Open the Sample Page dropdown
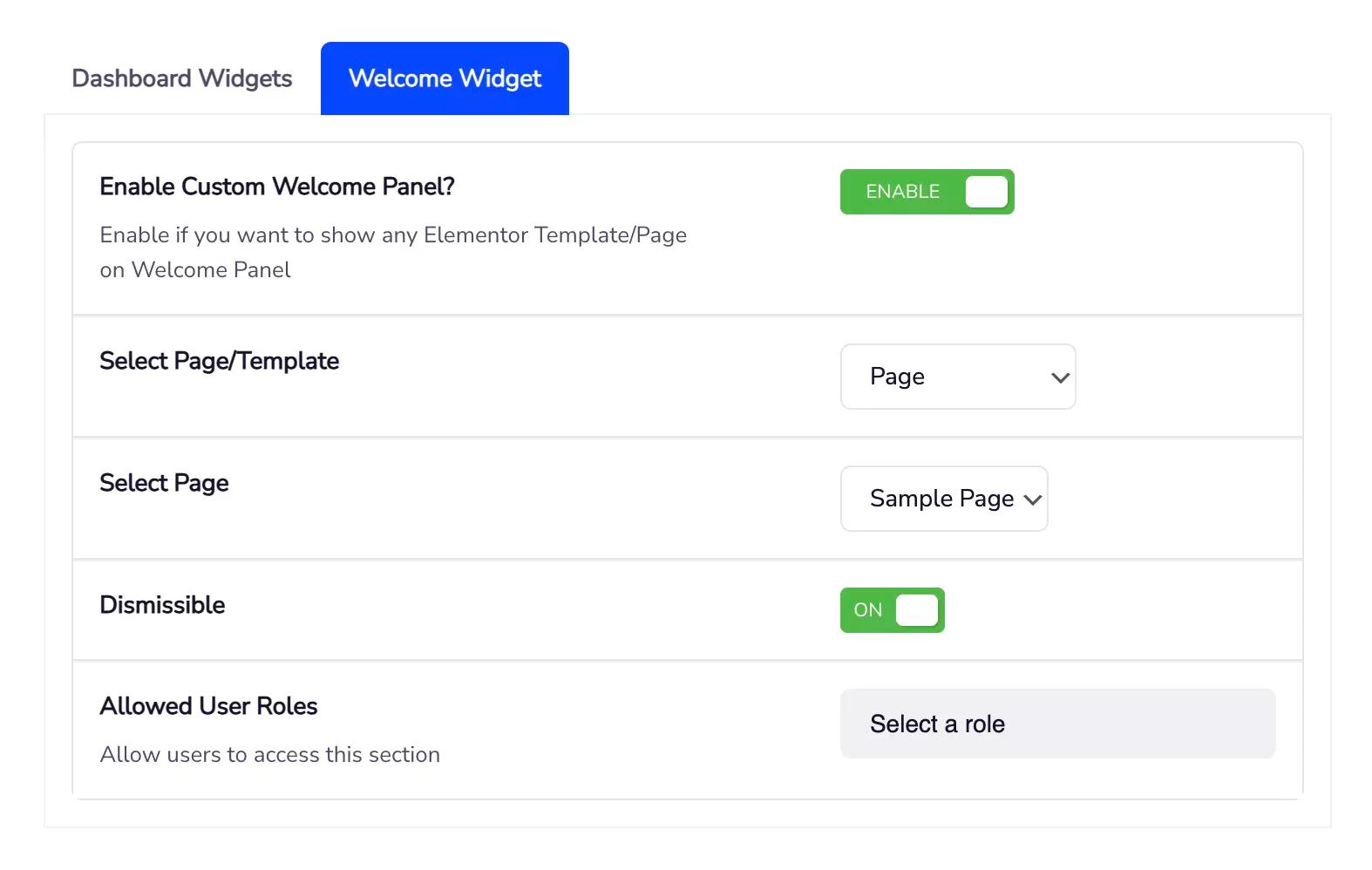1372x870 pixels. coord(944,499)
